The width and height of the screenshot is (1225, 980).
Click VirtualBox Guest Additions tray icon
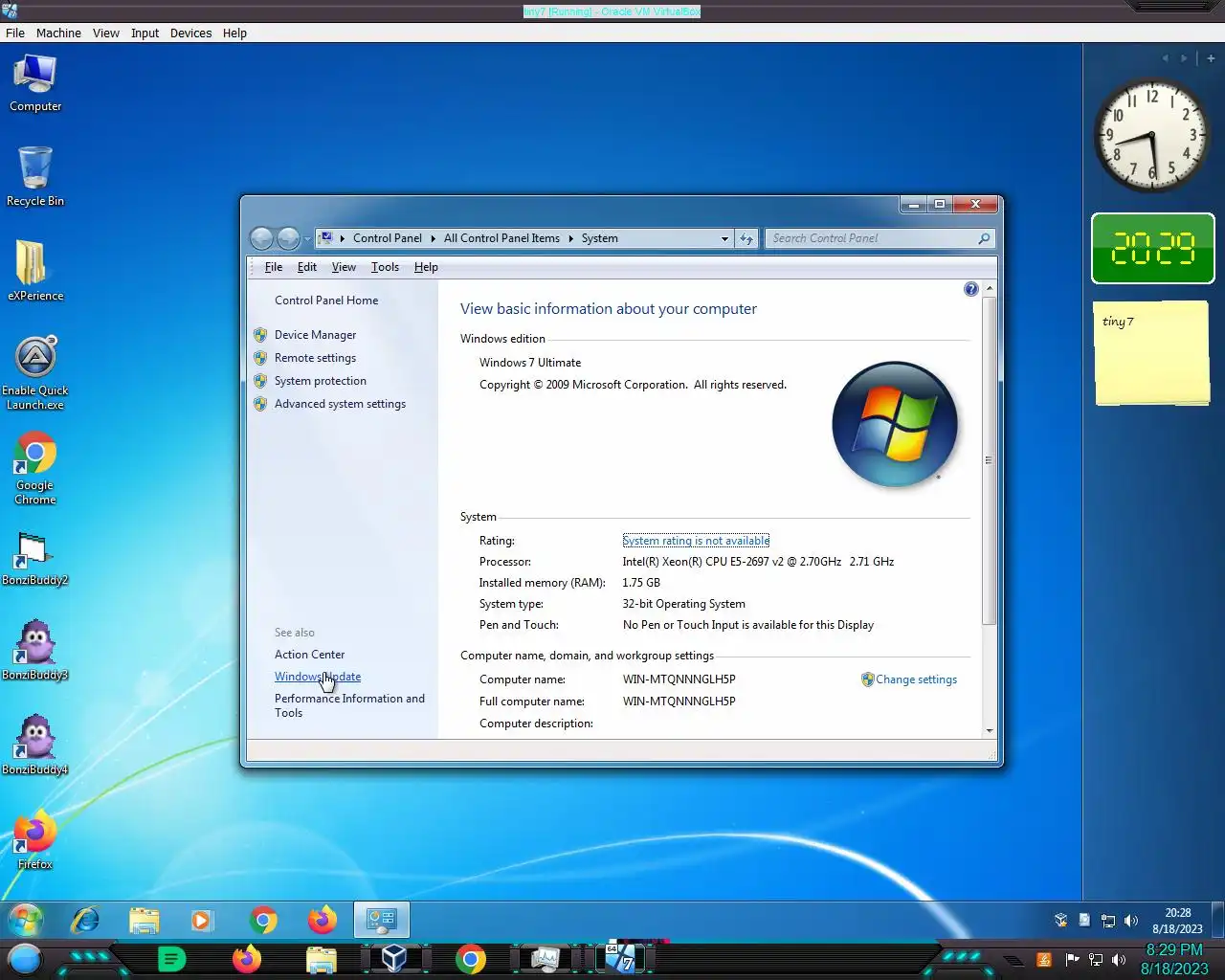pos(1060,921)
